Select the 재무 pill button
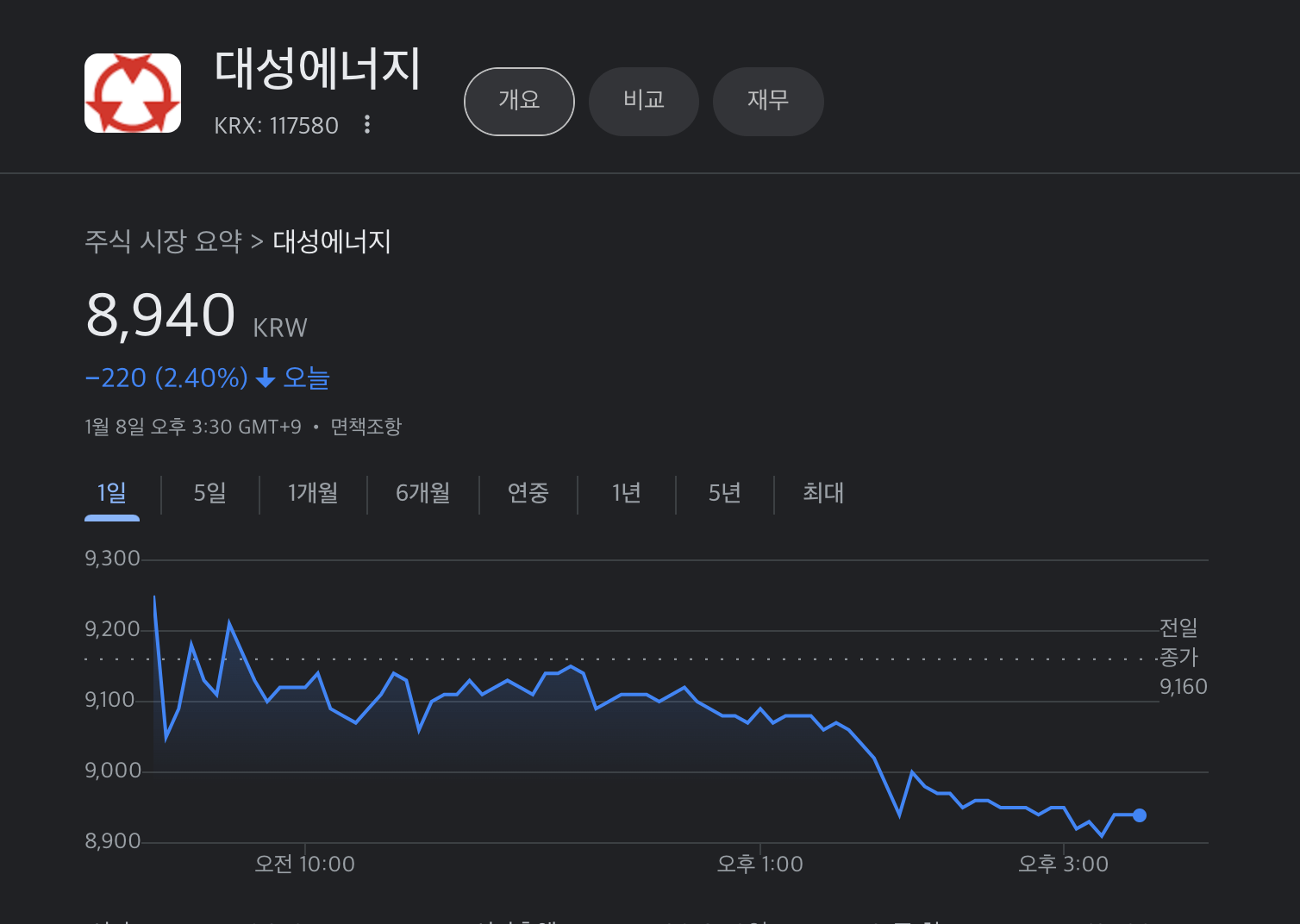1300x924 pixels. (x=768, y=101)
